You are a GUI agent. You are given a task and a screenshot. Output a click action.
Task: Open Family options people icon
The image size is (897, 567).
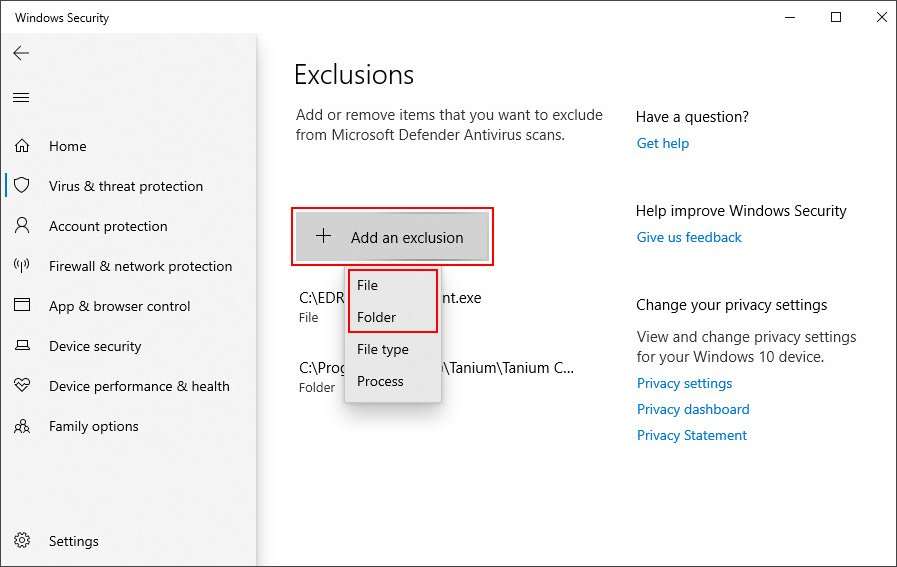point(22,426)
